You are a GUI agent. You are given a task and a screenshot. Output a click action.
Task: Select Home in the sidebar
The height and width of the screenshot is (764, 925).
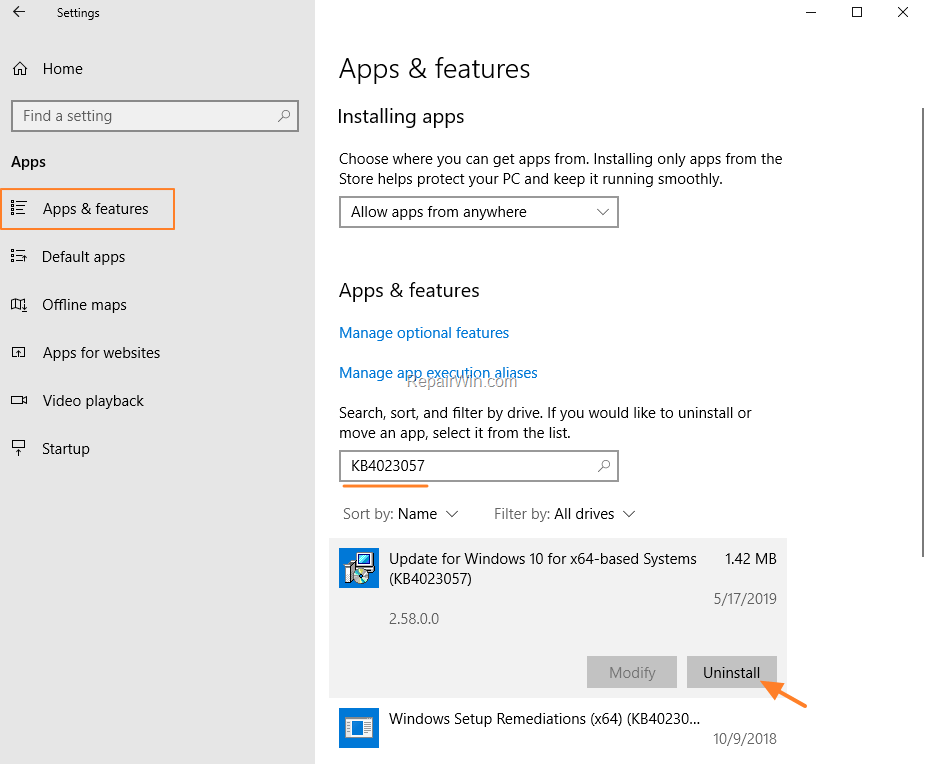[x=63, y=69]
